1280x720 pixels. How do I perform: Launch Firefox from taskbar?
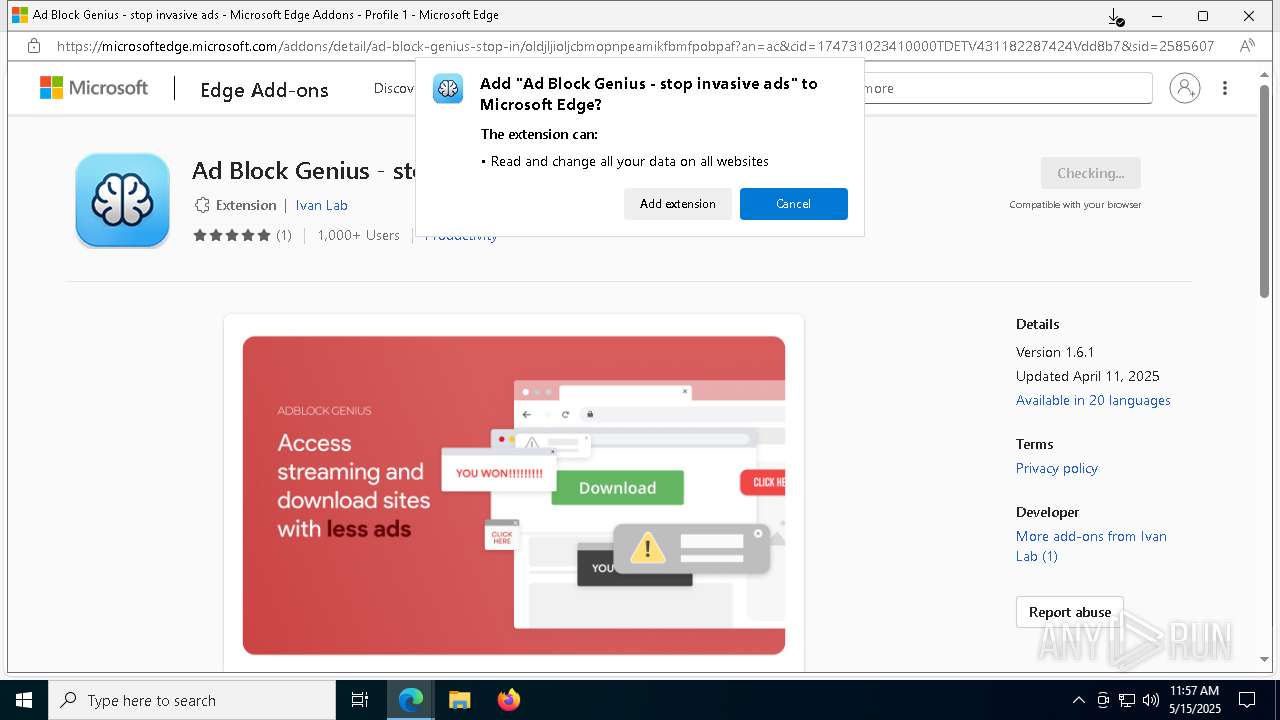click(x=508, y=700)
